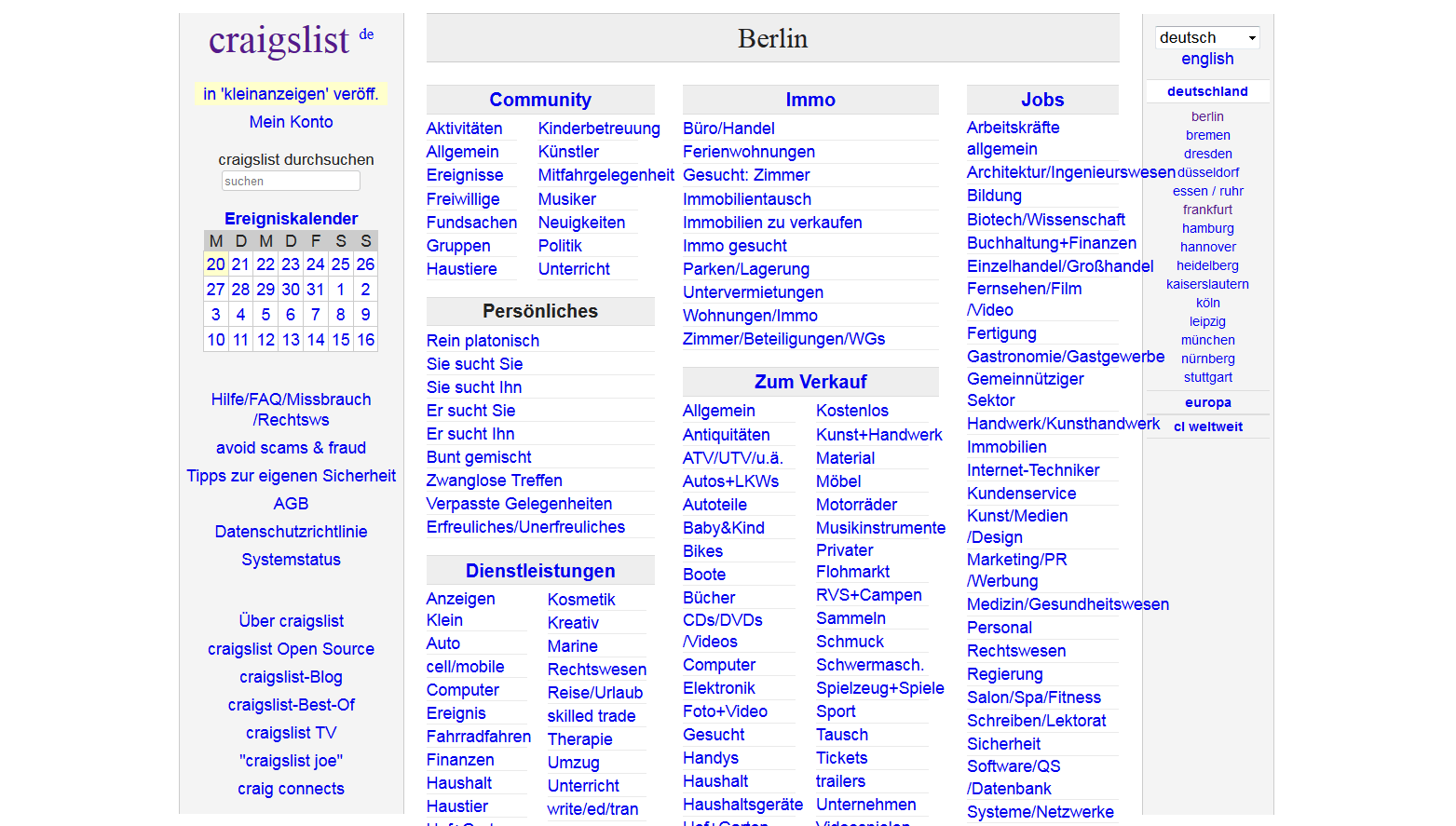Open the Kostenlos category
Viewport: 1456px width, 826px height.
coord(852,411)
